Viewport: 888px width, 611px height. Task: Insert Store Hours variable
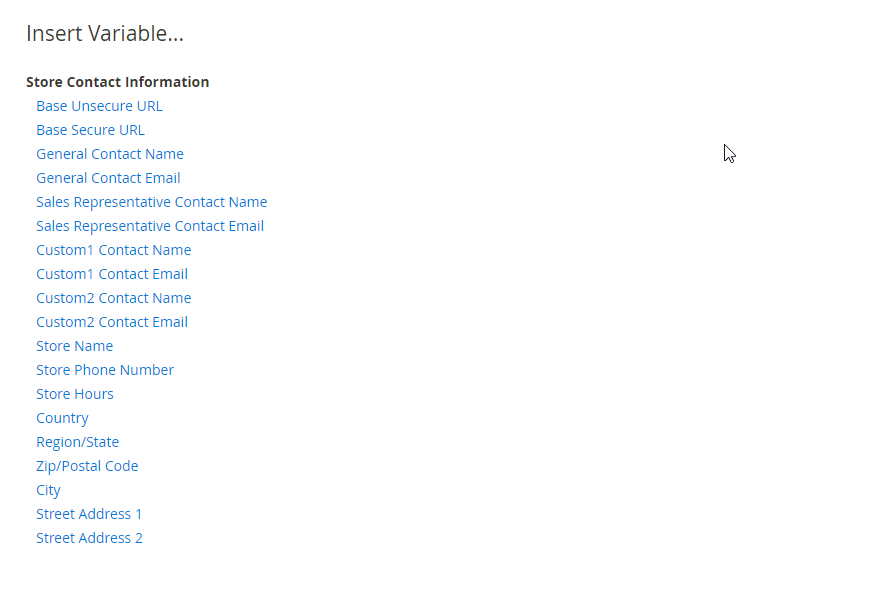[x=75, y=394]
